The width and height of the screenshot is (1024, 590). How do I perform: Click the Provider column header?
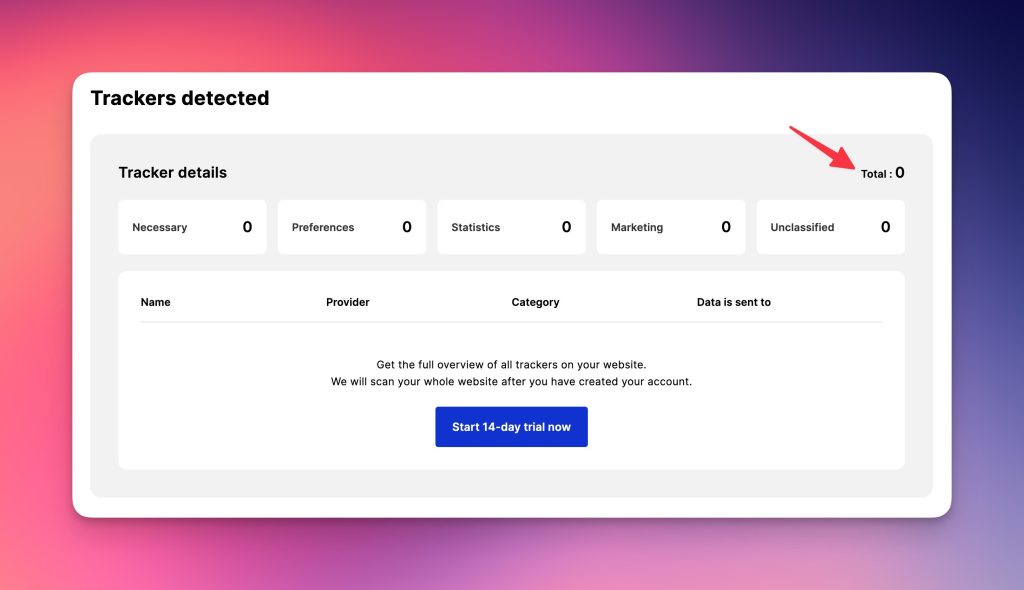click(x=348, y=302)
